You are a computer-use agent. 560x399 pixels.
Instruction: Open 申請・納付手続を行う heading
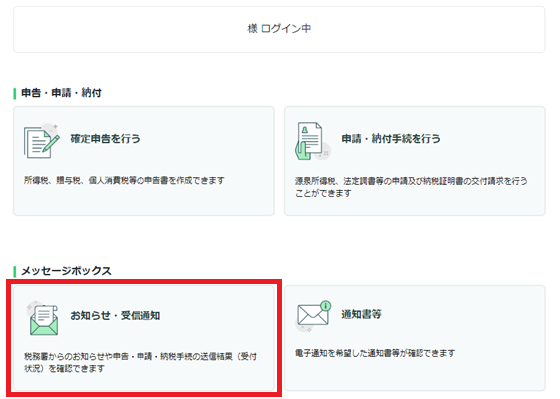tap(391, 139)
